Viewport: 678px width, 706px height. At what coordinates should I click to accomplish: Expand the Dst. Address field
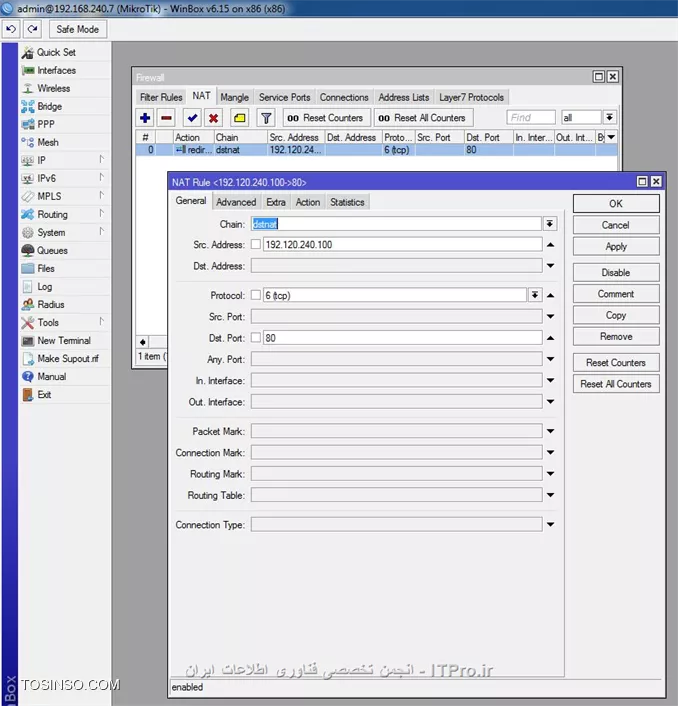coord(550,266)
